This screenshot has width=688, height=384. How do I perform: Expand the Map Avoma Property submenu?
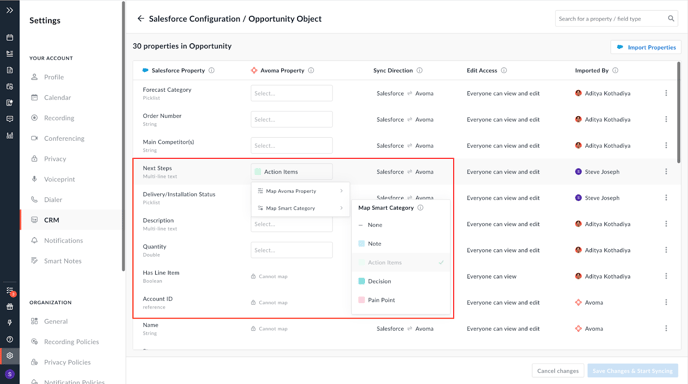coord(300,191)
